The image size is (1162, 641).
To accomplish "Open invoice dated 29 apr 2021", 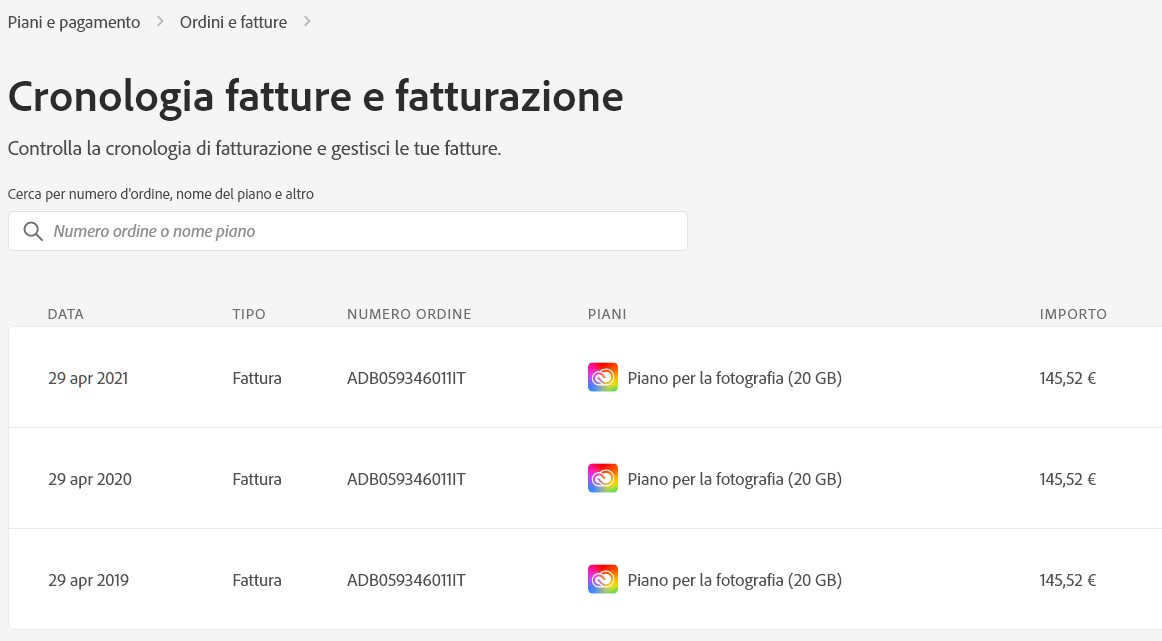I will (x=585, y=377).
